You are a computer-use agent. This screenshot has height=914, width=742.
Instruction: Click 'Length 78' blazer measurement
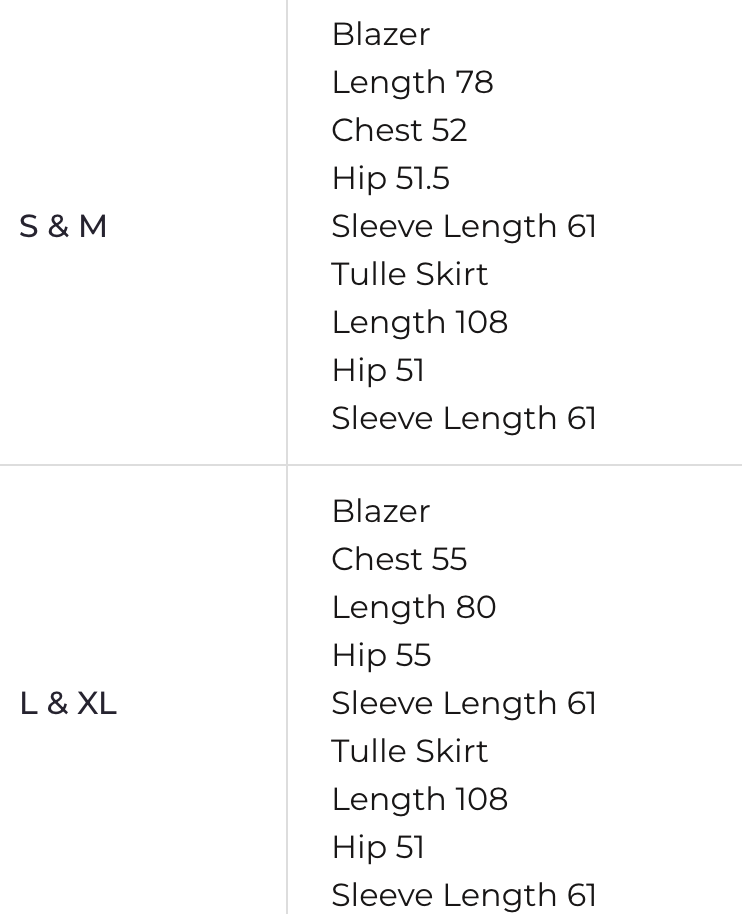click(412, 82)
